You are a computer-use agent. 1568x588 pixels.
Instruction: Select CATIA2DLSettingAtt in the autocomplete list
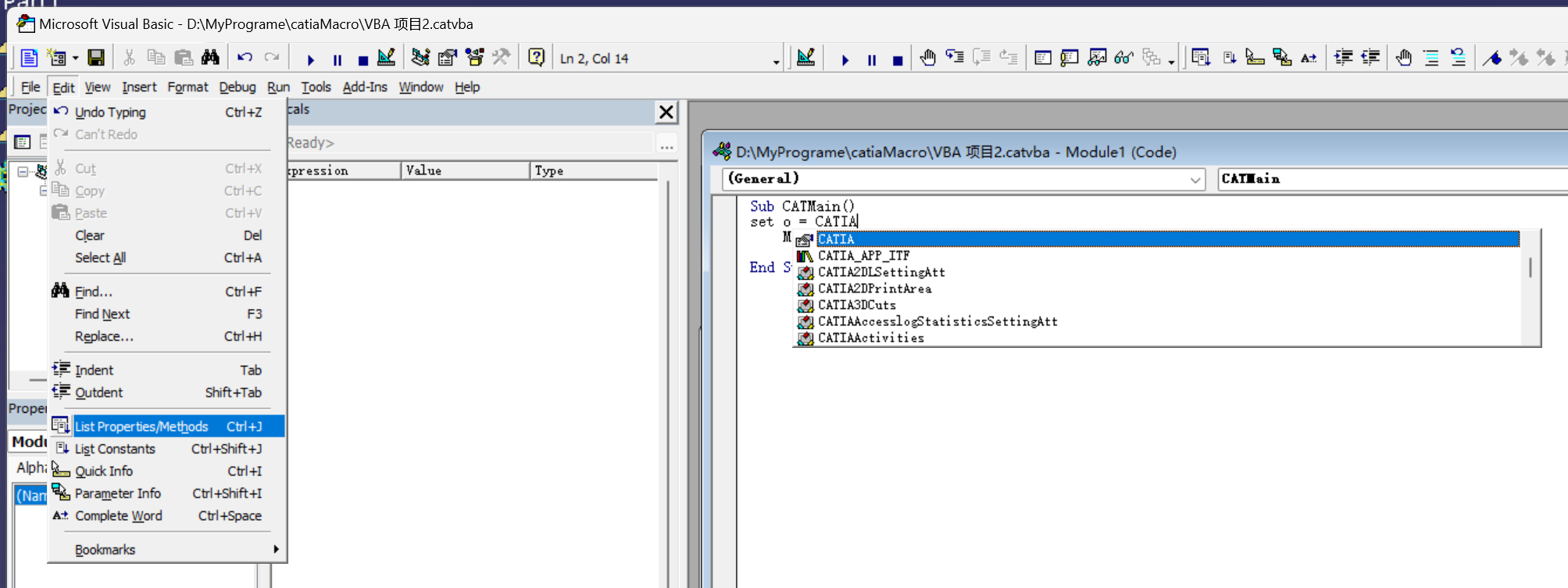(1159, 272)
